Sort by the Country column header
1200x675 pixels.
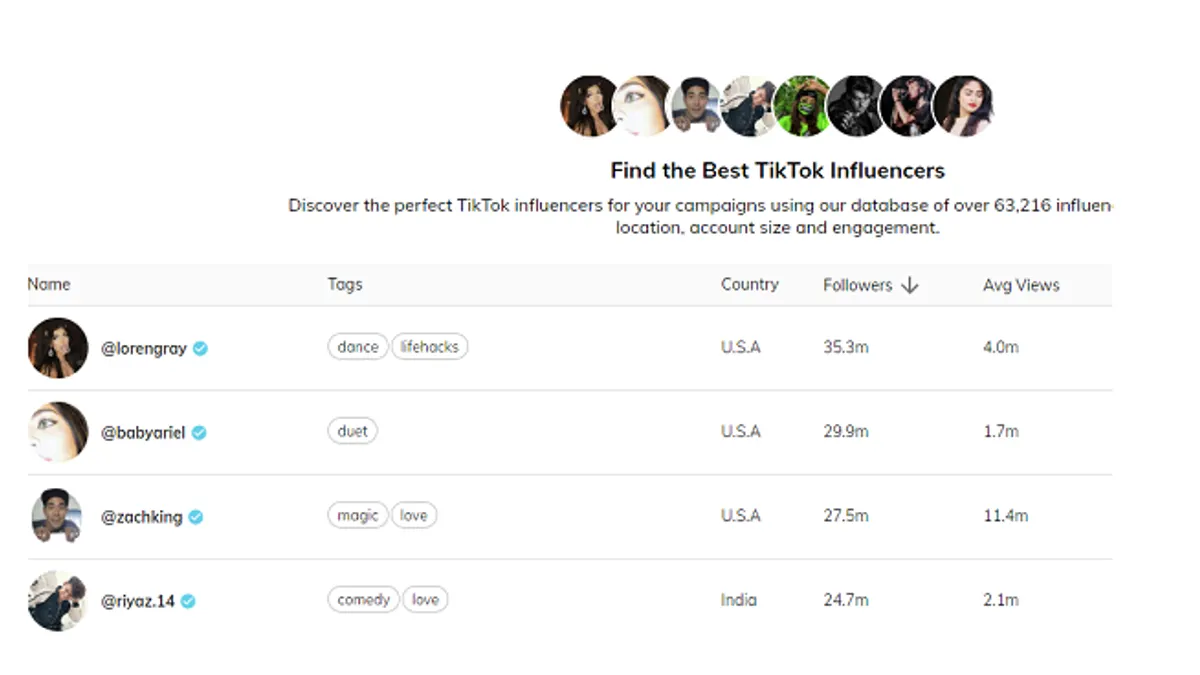click(x=750, y=284)
